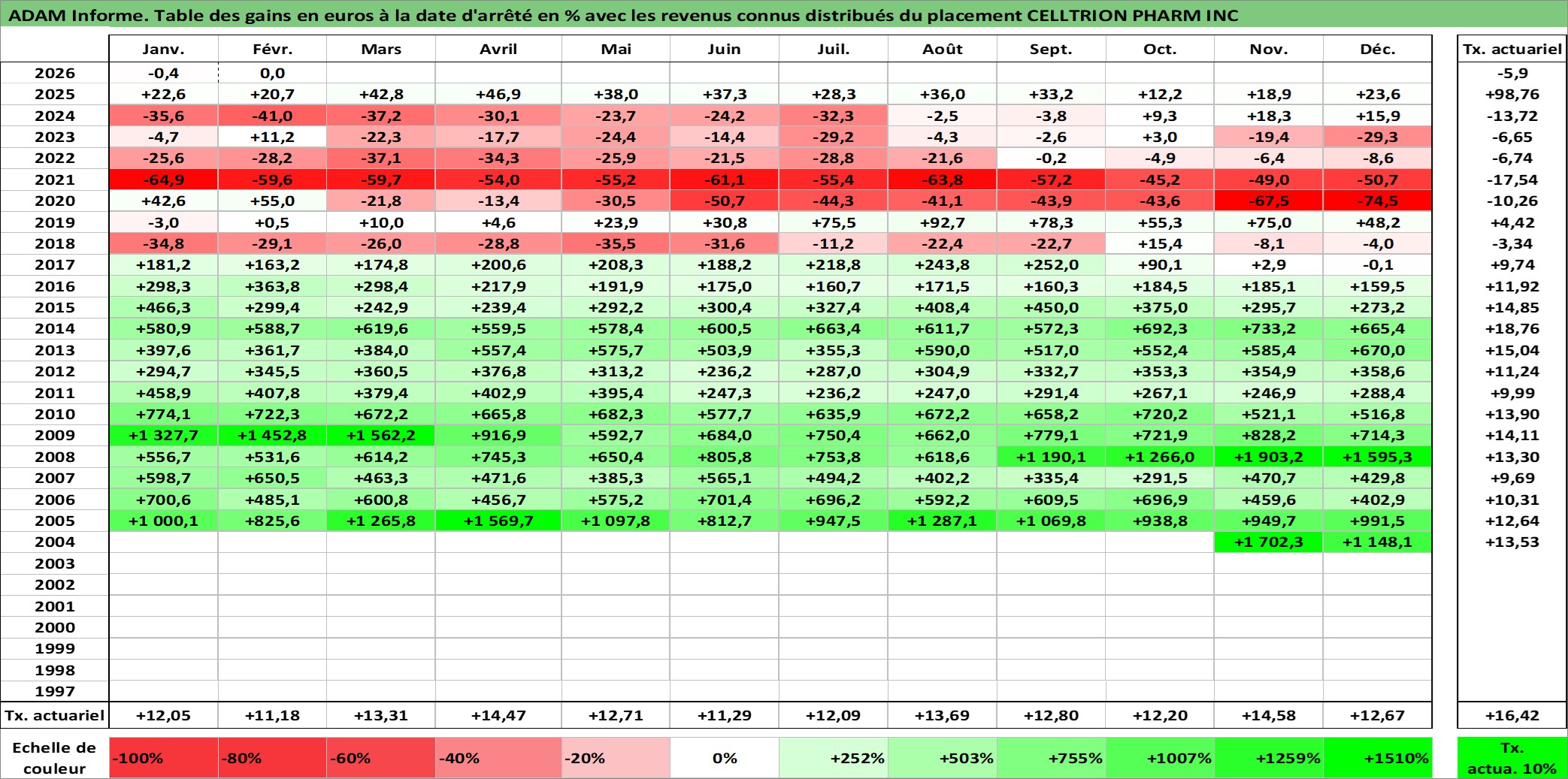1568x779 pixels.
Task: Click the -100% red color scale swatch
Action: pos(164,758)
